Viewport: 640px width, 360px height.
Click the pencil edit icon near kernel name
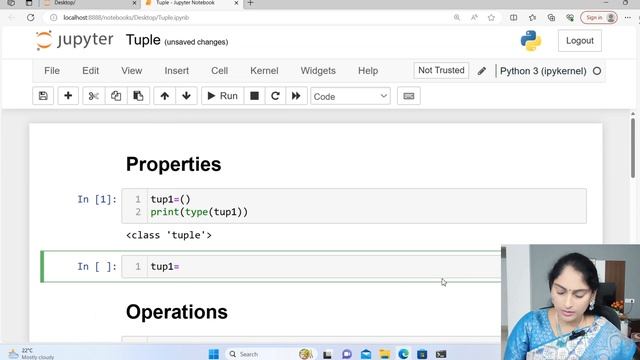click(x=482, y=71)
